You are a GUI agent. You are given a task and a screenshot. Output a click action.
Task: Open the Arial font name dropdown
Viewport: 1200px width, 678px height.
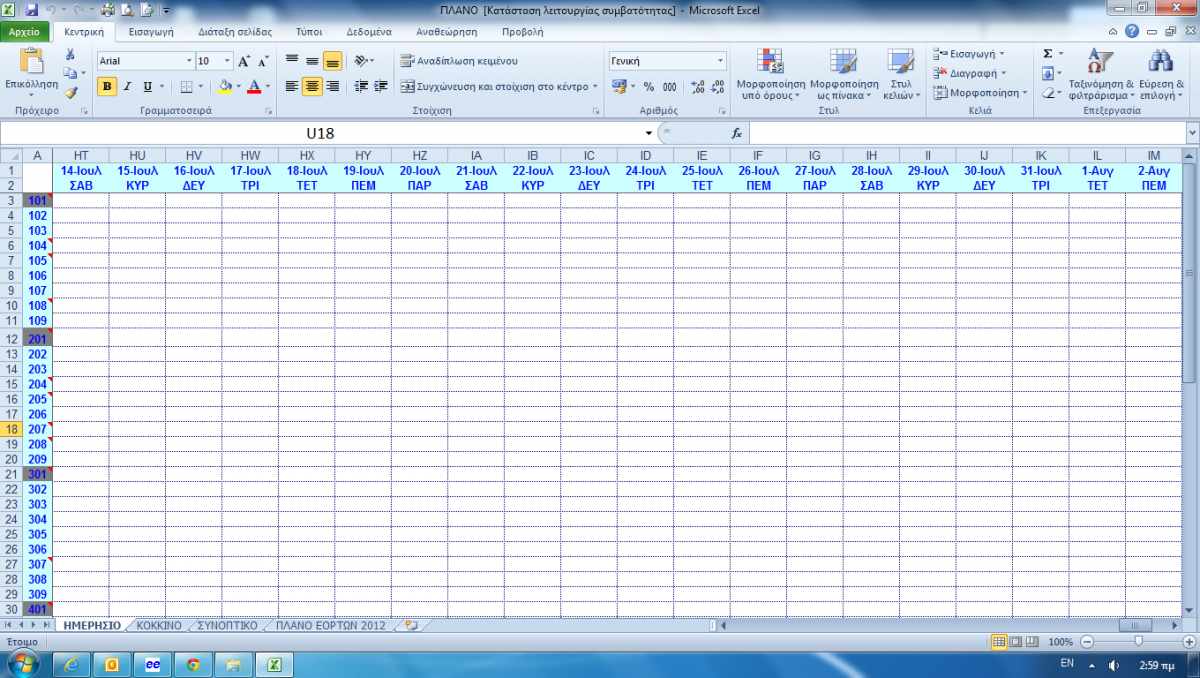point(189,61)
